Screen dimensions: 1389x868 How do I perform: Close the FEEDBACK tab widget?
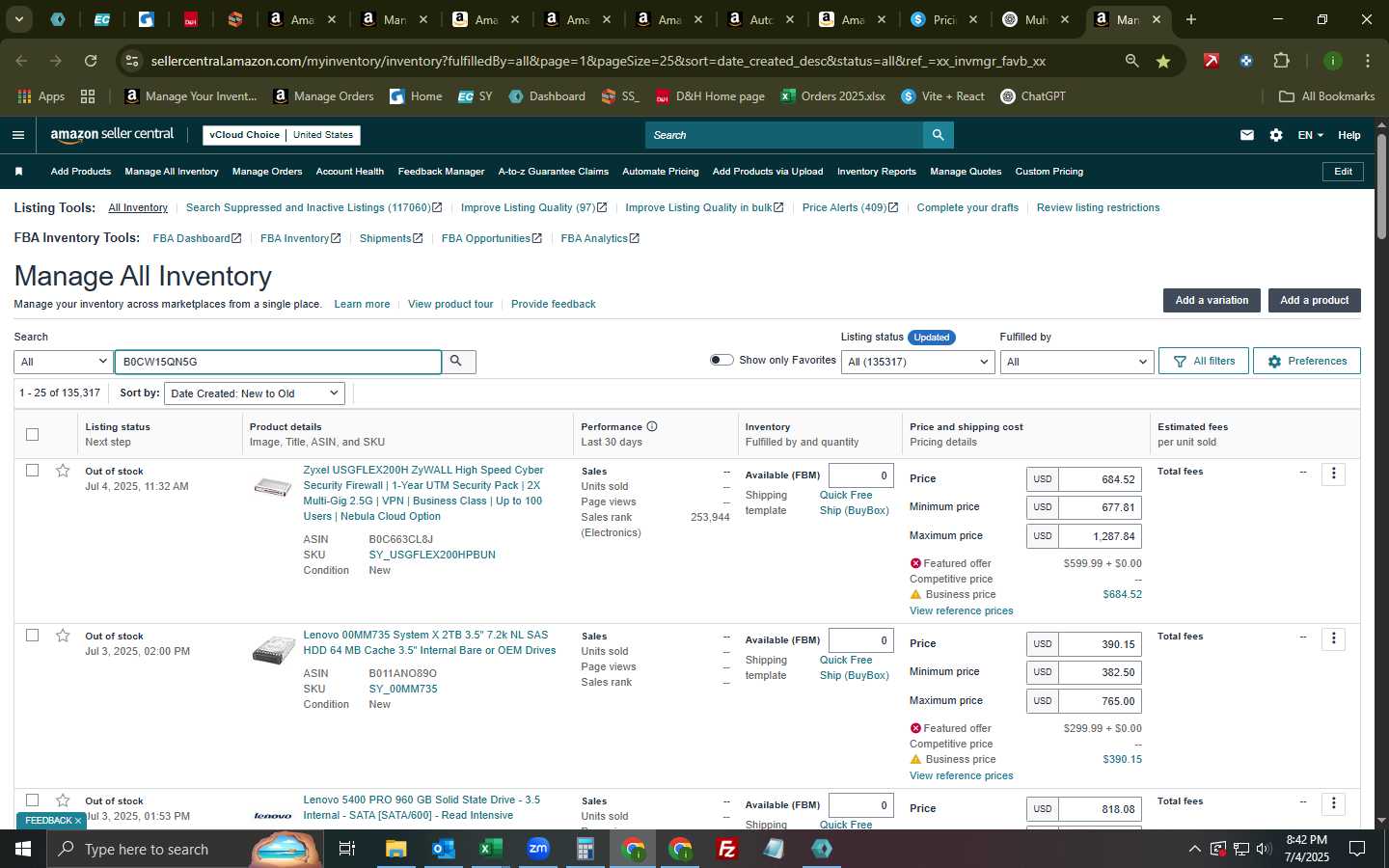[78, 821]
